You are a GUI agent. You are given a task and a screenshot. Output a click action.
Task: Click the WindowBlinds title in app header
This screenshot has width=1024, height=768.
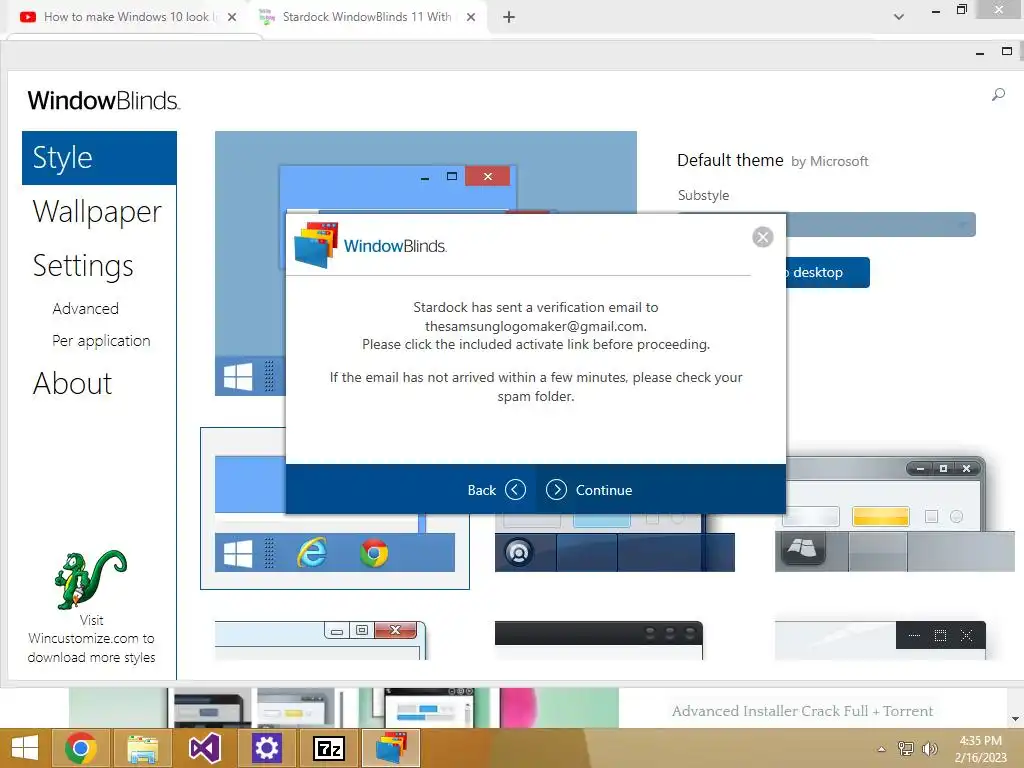point(104,101)
